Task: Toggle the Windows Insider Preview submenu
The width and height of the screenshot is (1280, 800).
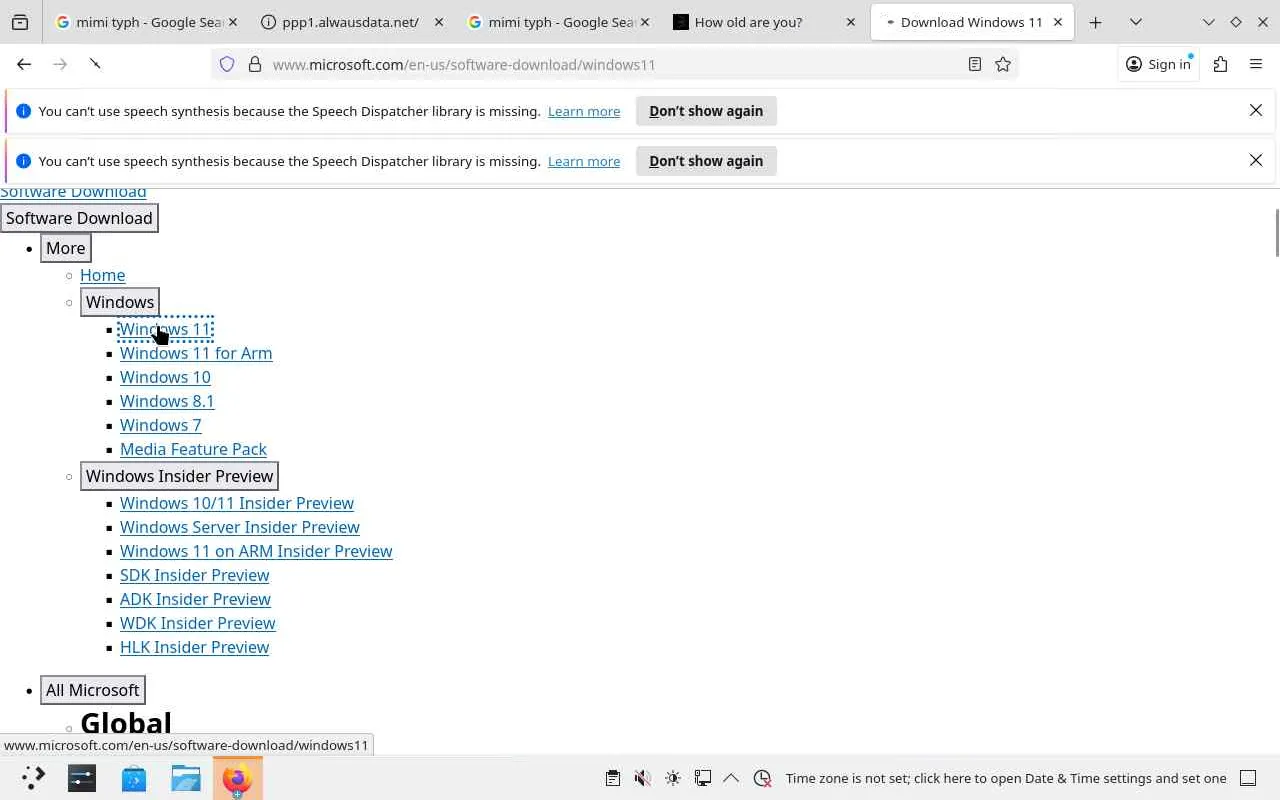Action: 179,476
